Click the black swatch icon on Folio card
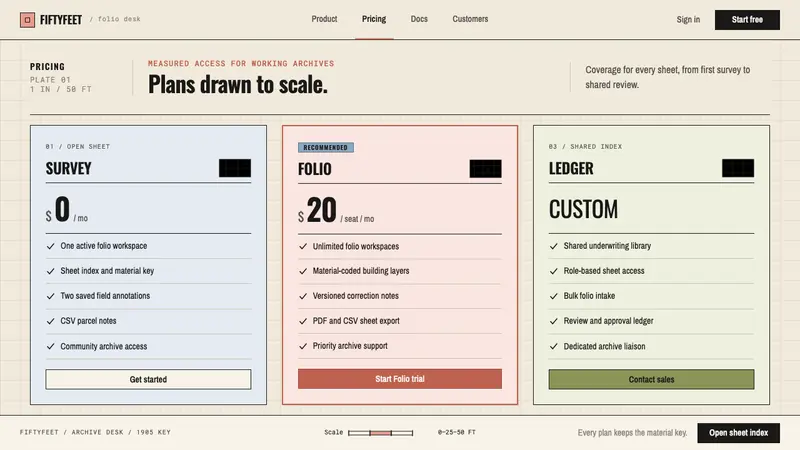 tap(485, 169)
